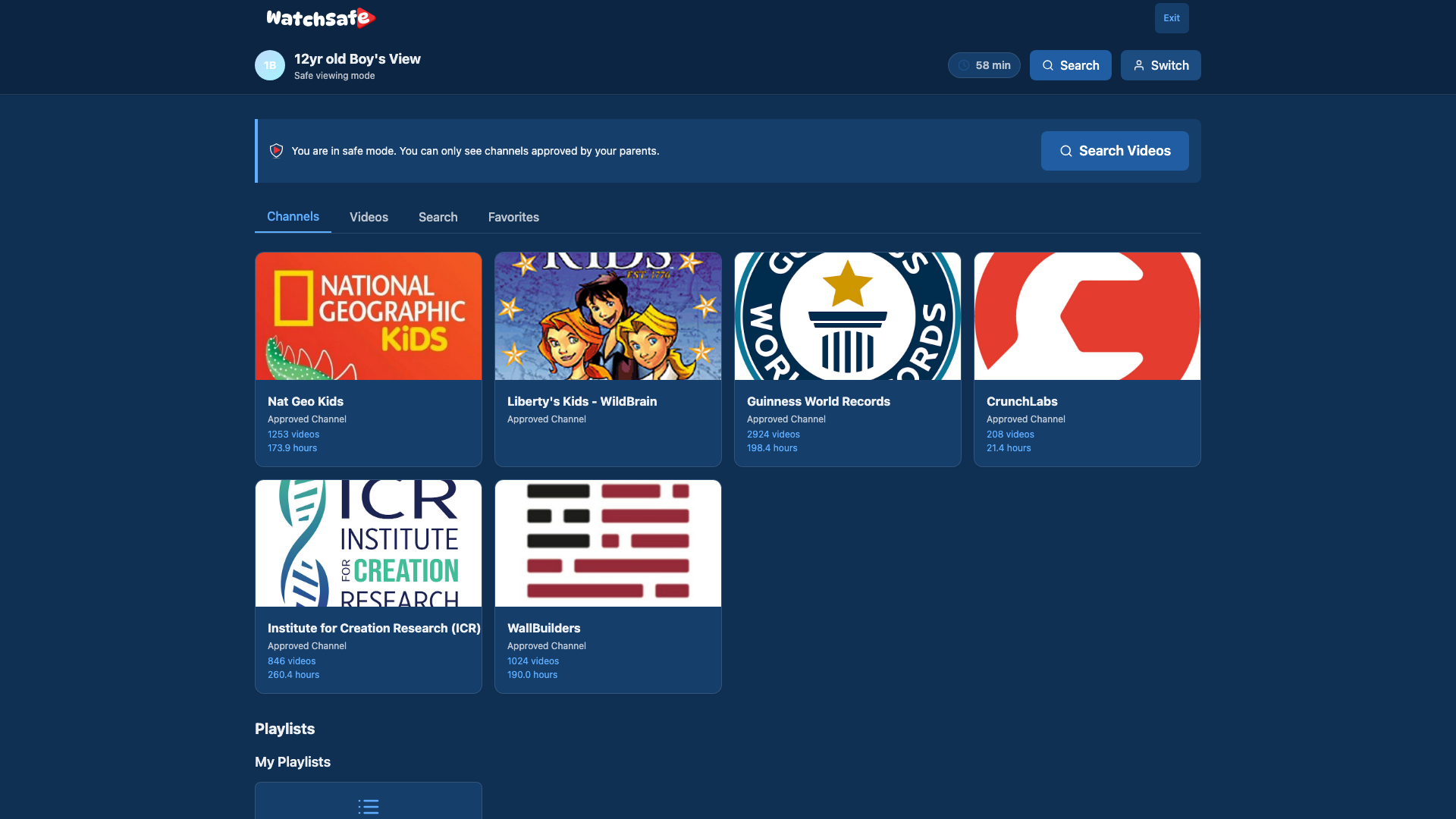Click the Liberty's Kids - WildBrain title
Viewport: 1456px width, 819px height.
[x=582, y=401]
